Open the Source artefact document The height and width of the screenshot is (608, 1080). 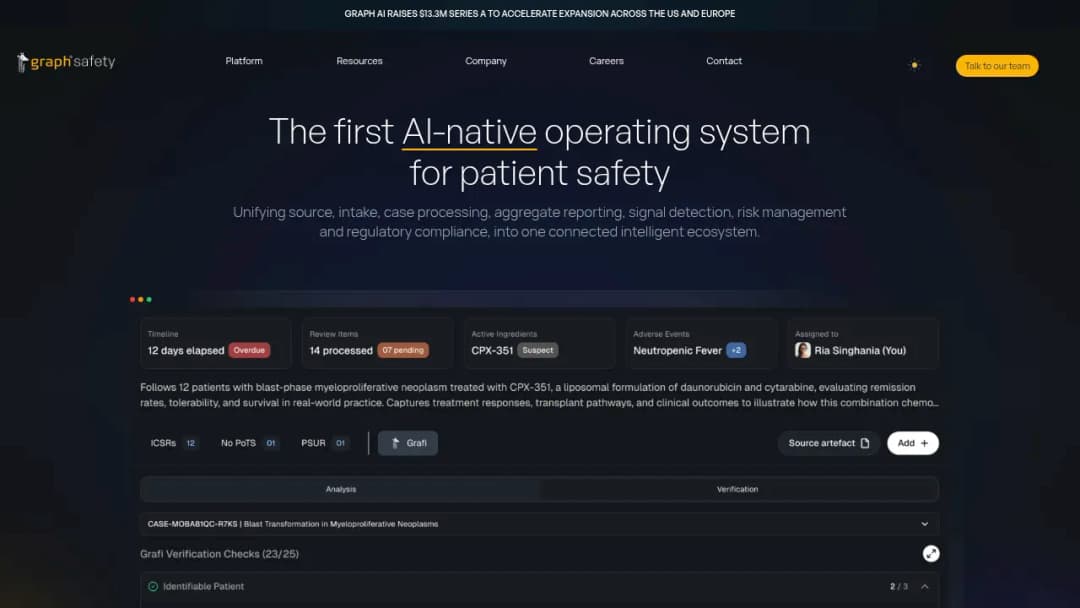(829, 443)
